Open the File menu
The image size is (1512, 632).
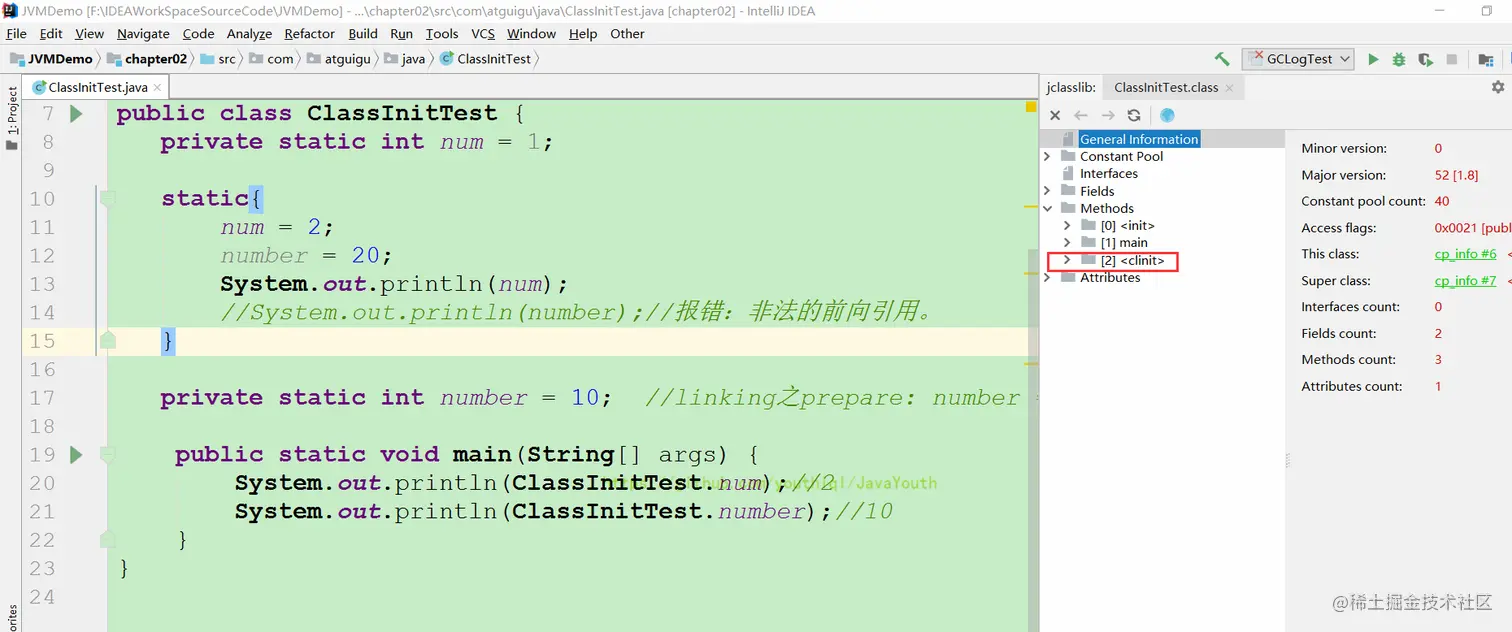pos(16,33)
